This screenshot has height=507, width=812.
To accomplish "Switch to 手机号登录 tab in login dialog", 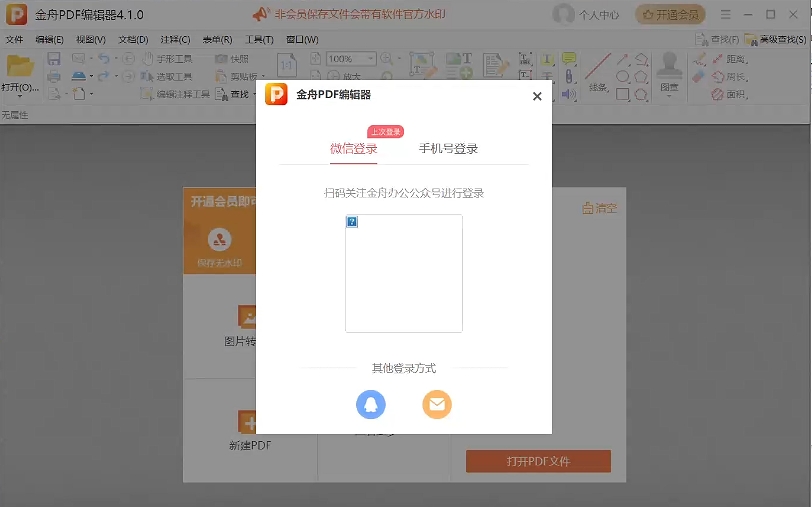I will pos(448,149).
